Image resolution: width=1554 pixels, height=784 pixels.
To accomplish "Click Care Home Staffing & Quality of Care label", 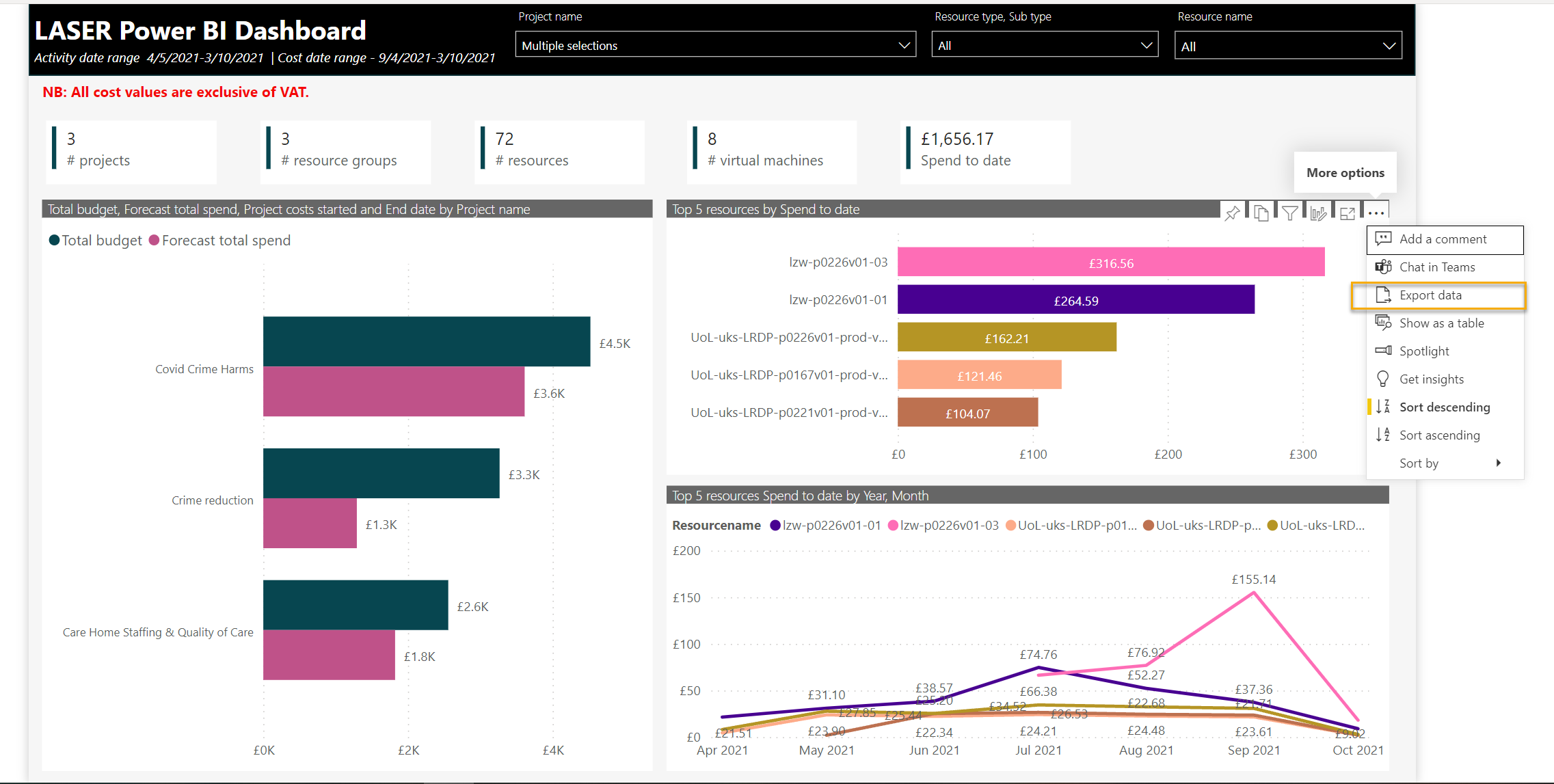I will coord(158,632).
